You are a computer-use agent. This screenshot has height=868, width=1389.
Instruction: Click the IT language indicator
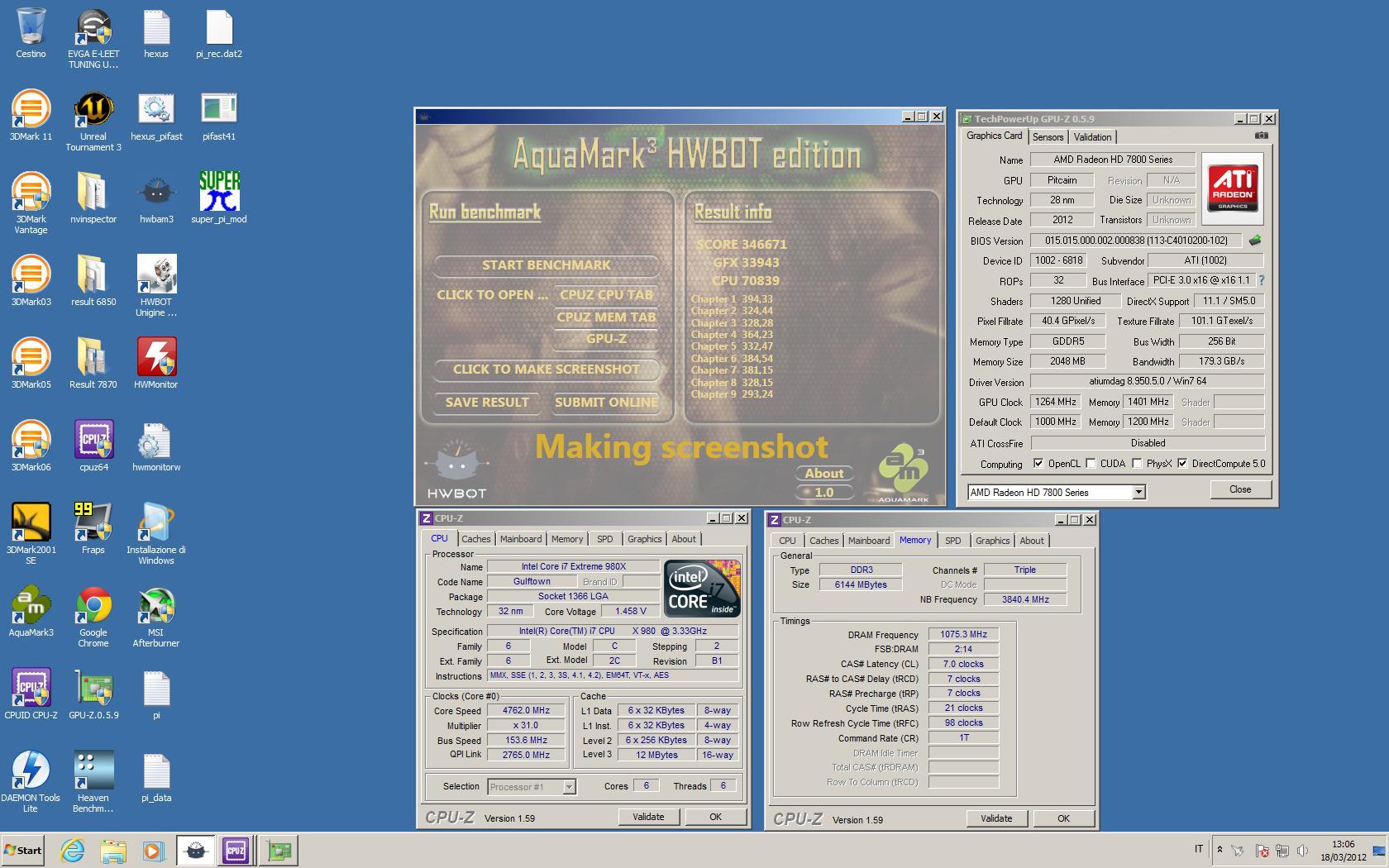coord(1199,849)
